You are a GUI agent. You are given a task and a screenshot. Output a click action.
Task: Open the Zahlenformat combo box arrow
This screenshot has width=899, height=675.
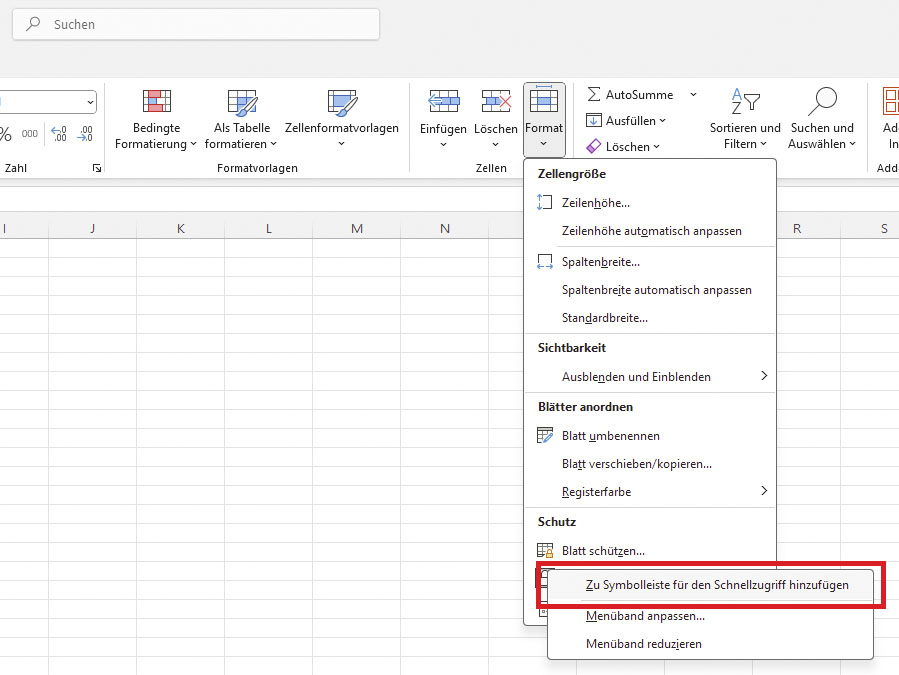(x=90, y=102)
